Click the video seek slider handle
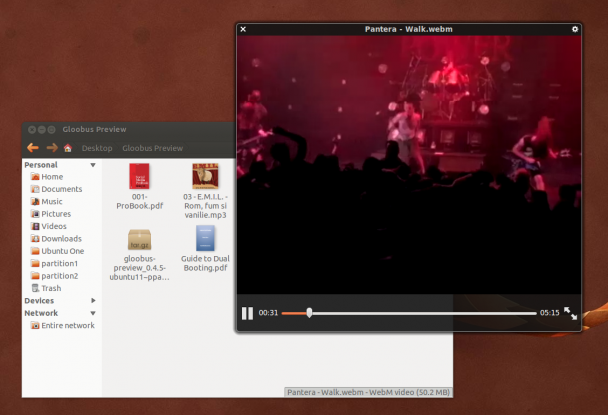Screen dimensions: 608x415 click(309, 313)
